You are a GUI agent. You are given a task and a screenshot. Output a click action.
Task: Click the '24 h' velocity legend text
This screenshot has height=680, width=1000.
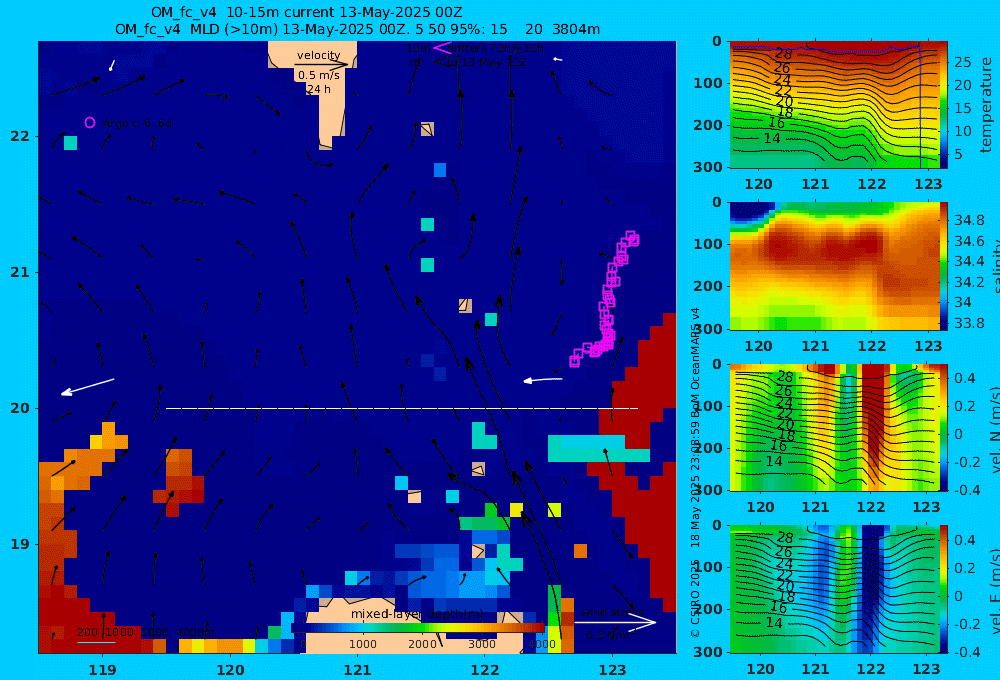point(318,89)
